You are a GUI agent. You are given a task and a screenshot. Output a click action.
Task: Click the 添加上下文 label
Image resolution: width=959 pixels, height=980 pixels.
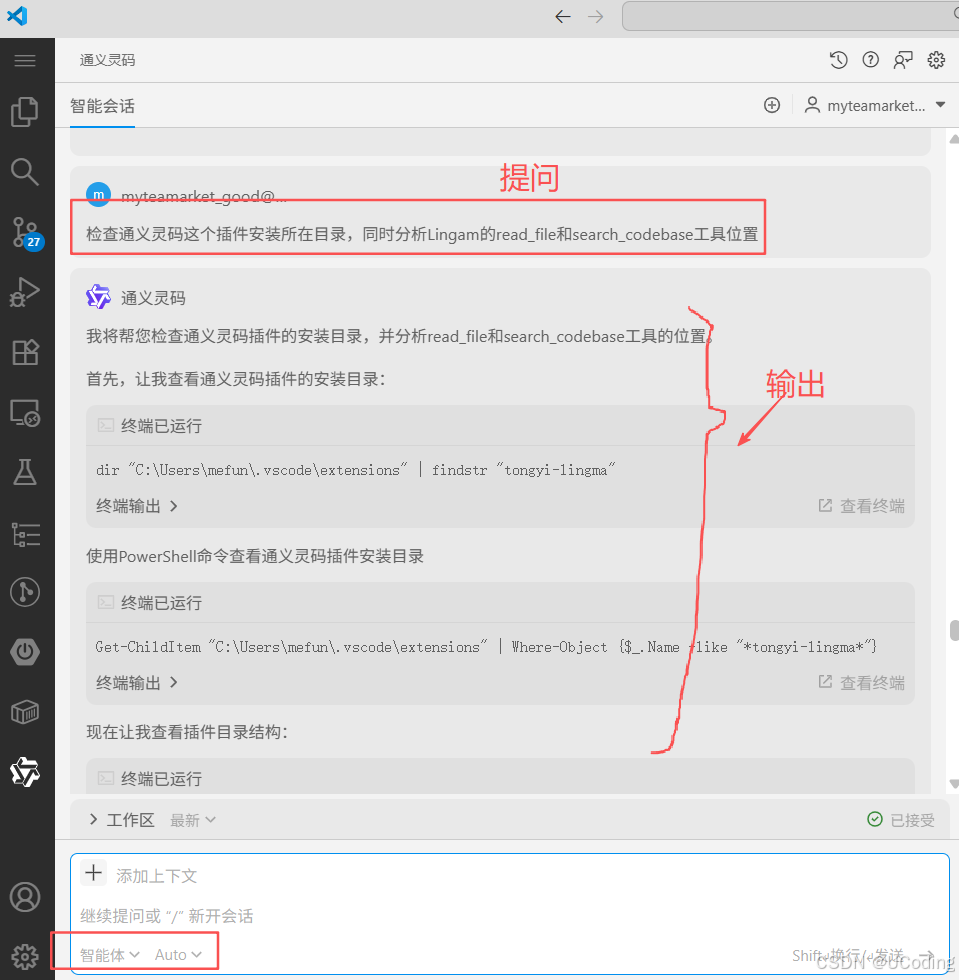(x=156, y=876)
